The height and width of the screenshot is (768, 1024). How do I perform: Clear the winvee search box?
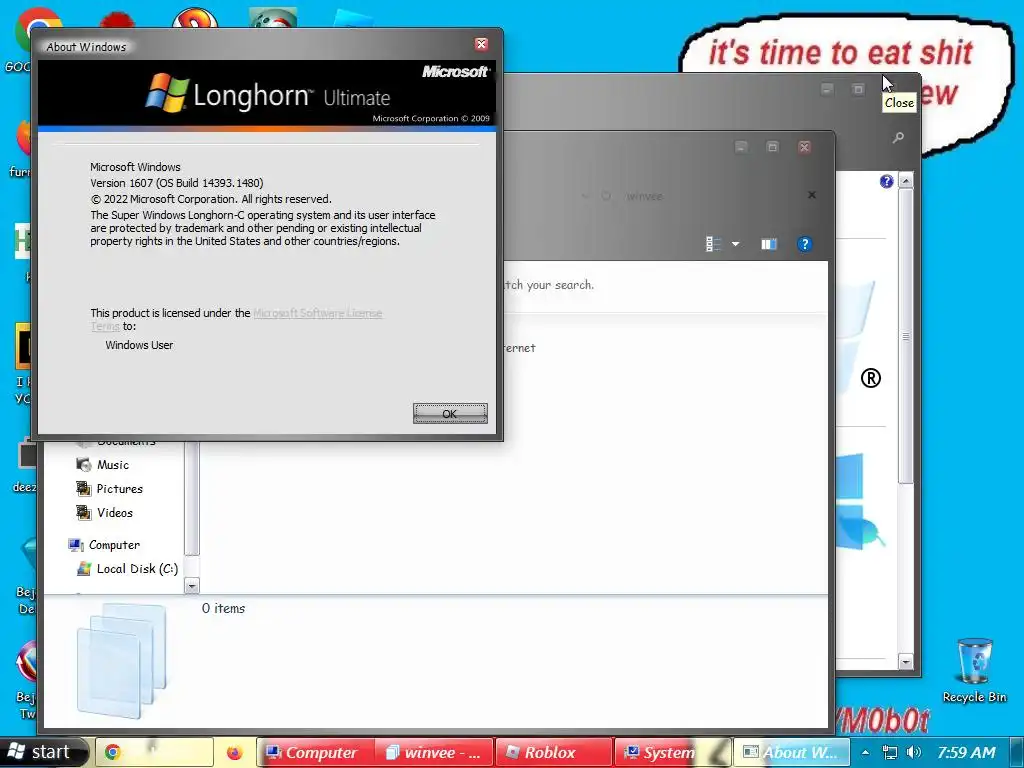tap(812, 195)
